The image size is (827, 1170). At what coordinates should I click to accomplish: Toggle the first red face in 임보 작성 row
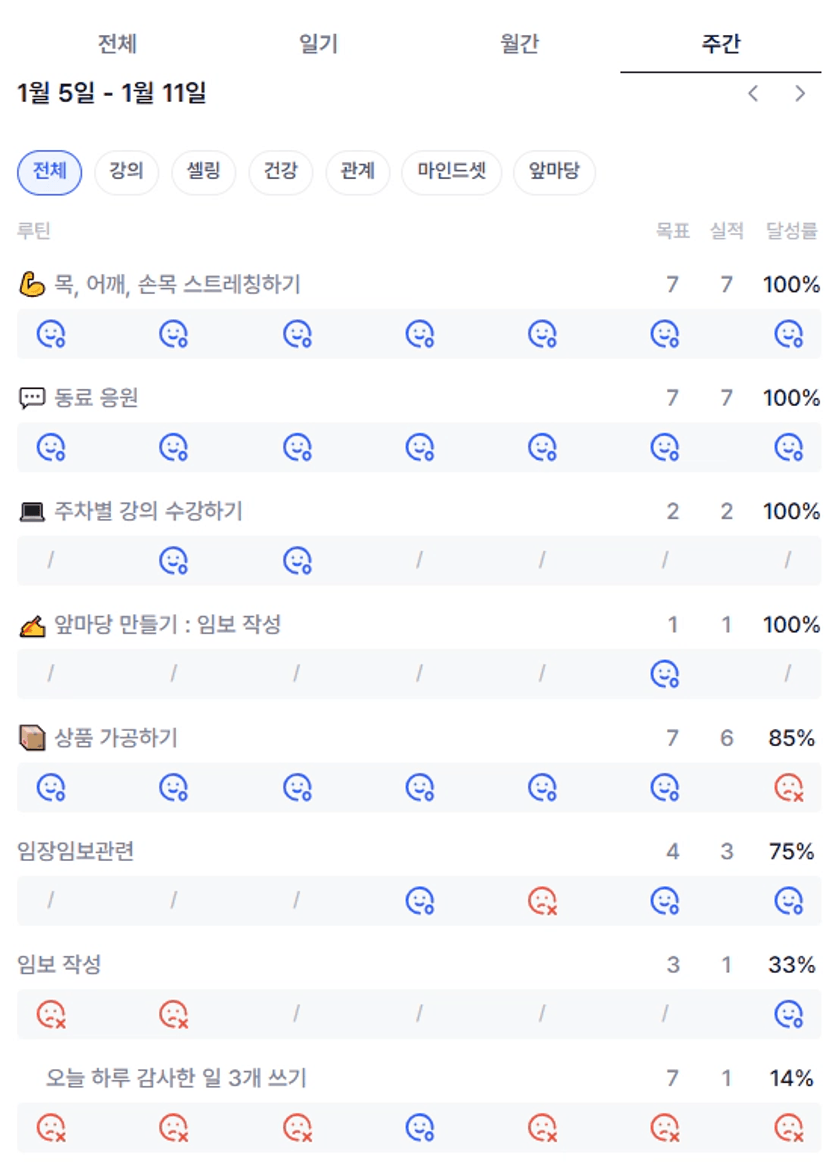[51, 1014]
